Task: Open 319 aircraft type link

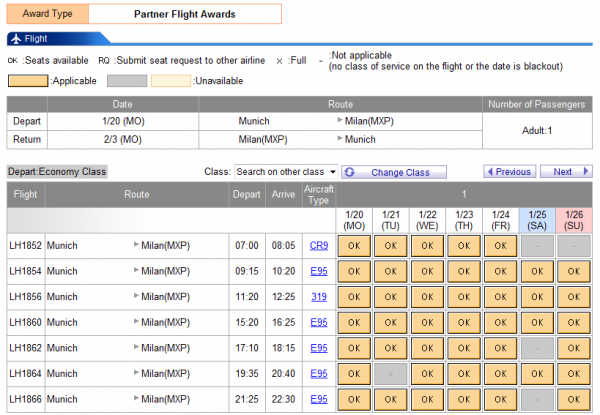Action: [319, 296]
